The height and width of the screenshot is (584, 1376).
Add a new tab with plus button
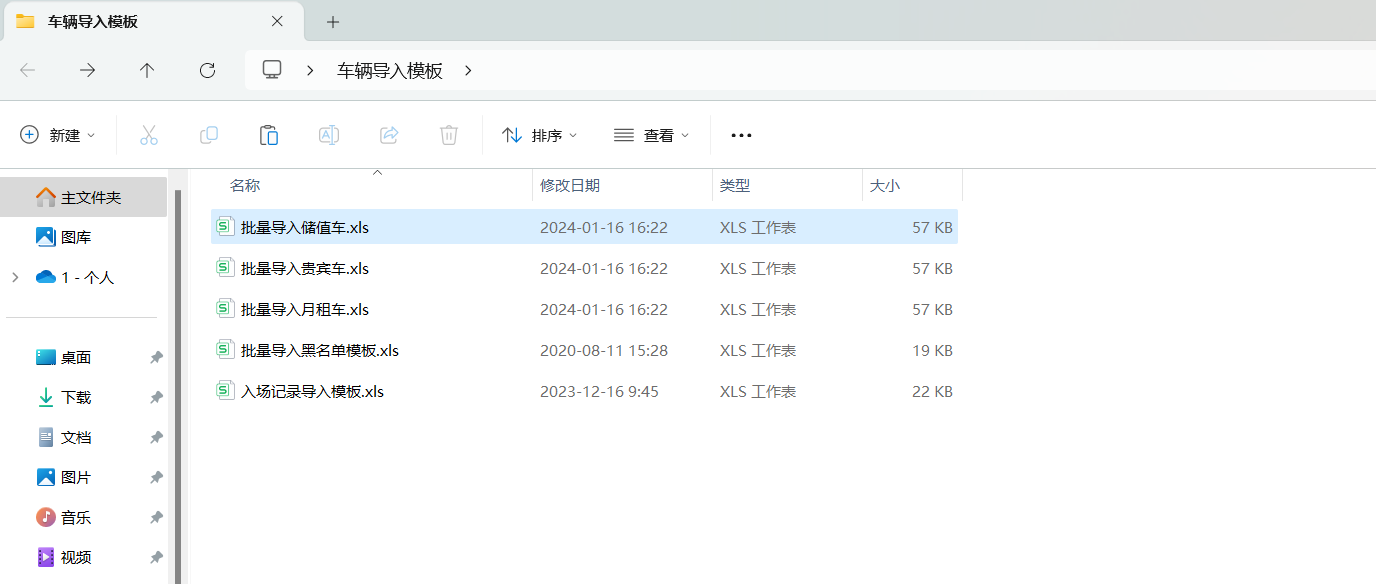[333, 21]
